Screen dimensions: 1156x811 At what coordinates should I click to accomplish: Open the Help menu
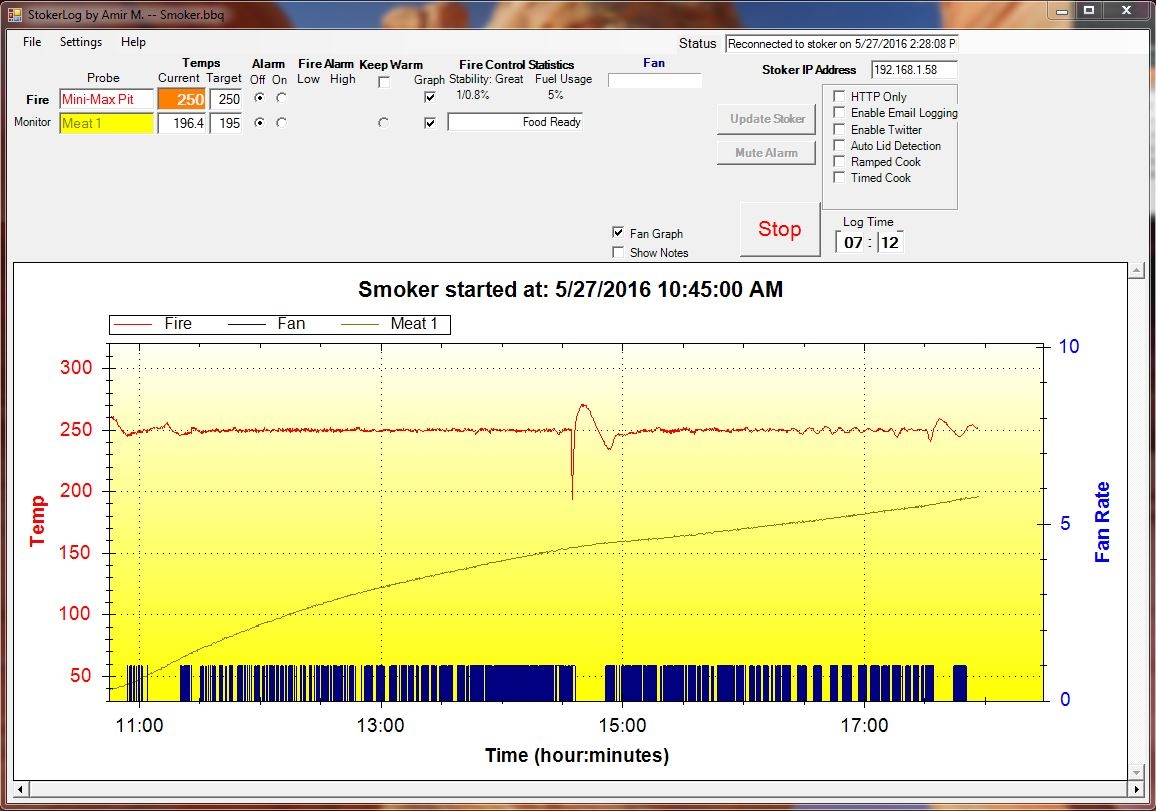[133, 42]
